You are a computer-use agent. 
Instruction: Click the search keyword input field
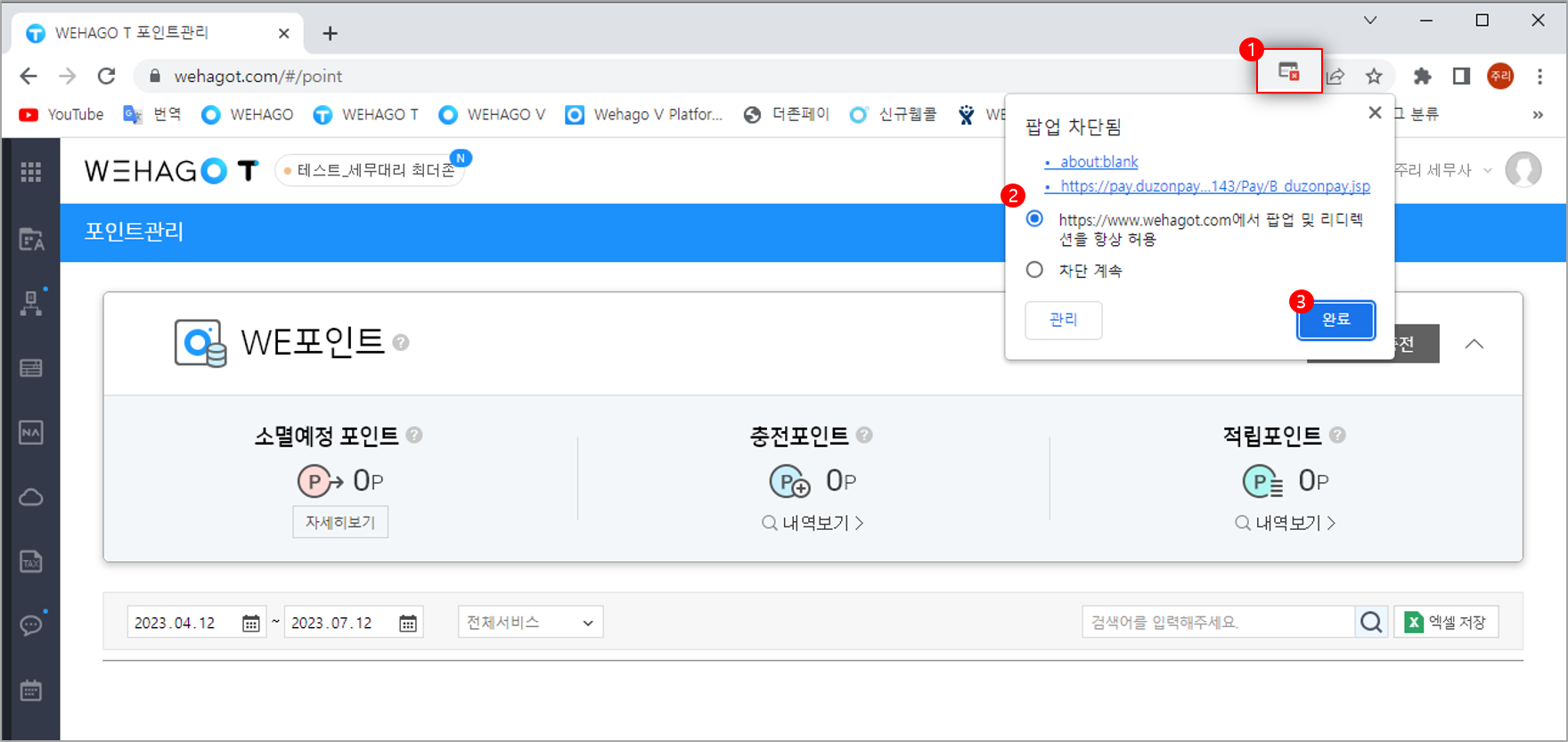tap(1217, 622)
